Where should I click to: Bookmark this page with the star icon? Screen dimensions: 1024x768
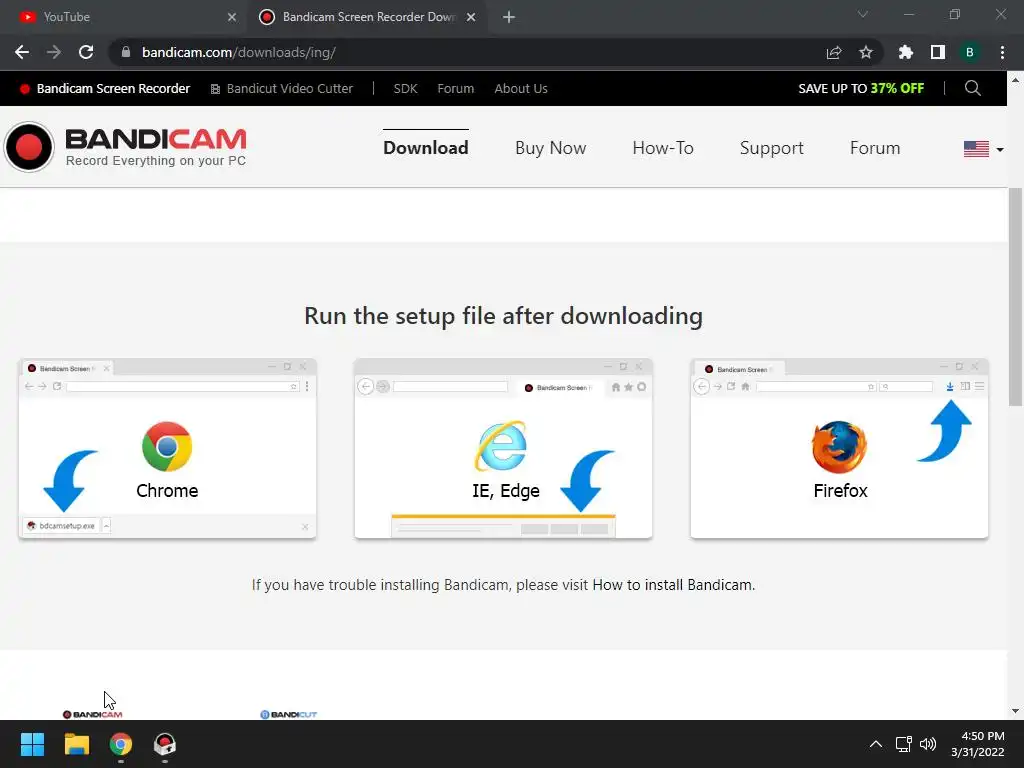(x=865, y=52)
